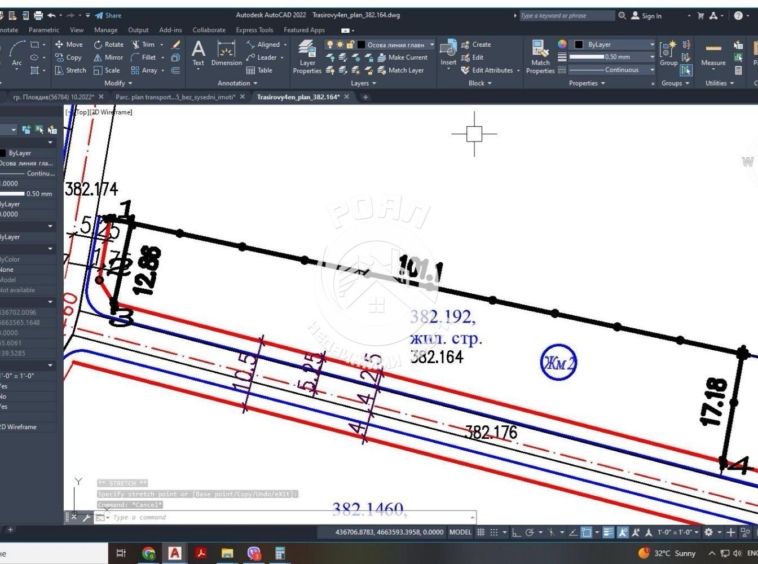This screenshot has width=758, height=564.
Task: Open the Output ribbon tab
Action: (x=138, y=30)
